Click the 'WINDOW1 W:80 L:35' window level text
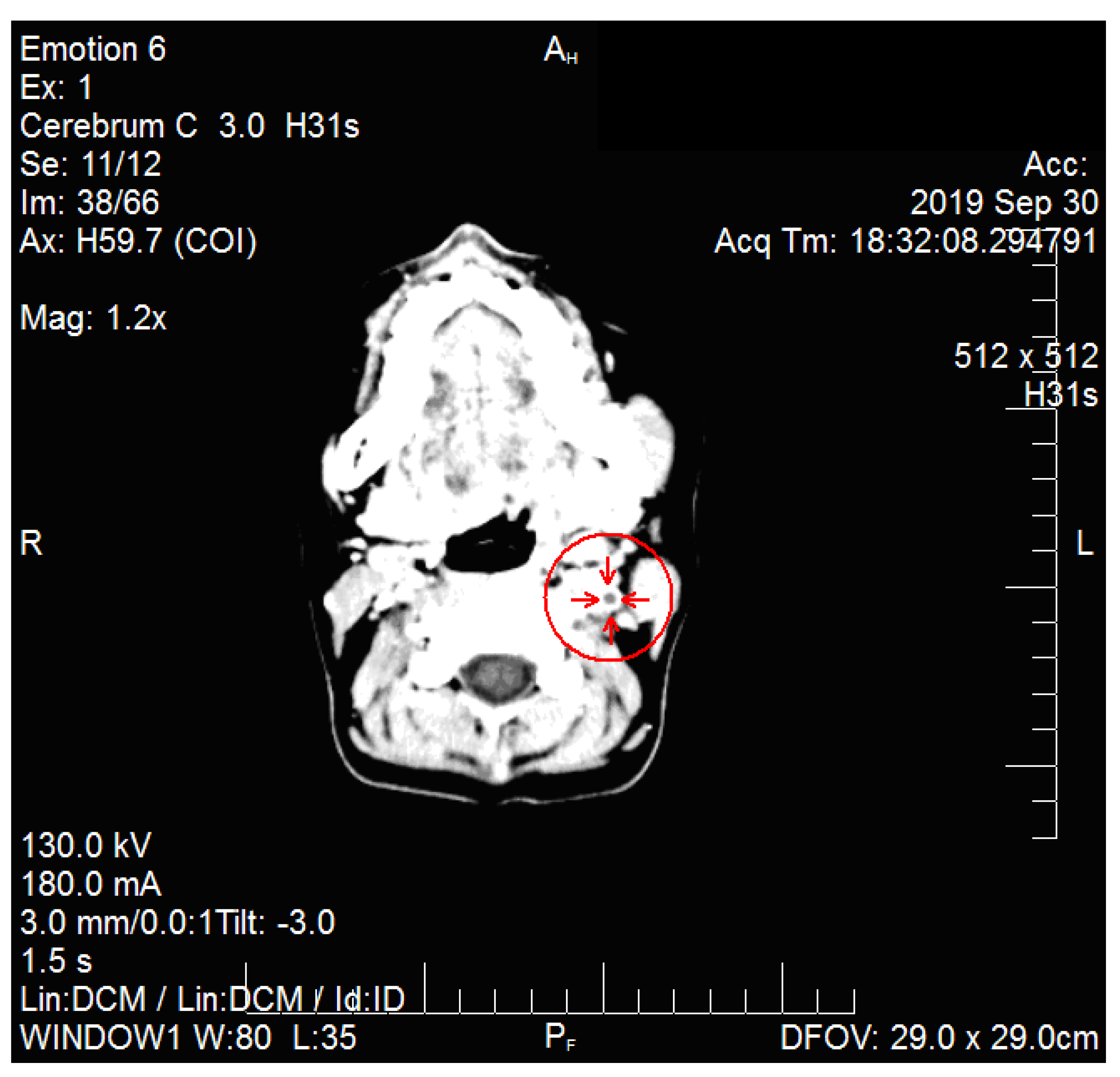This screenshot has width=1120, height=1077. [188, 1037]
